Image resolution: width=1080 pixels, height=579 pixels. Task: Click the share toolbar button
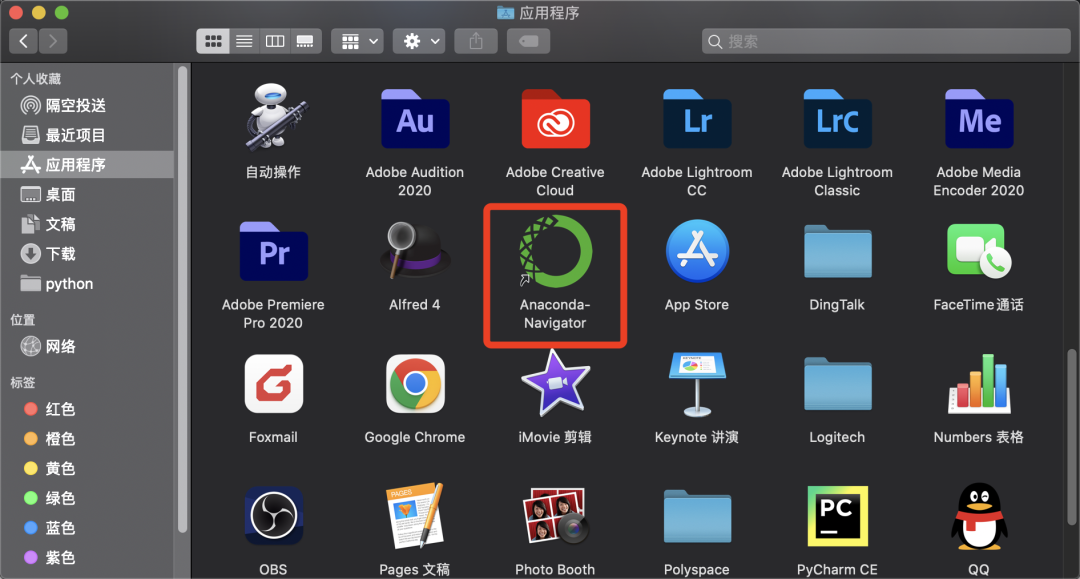click(476, 41)
